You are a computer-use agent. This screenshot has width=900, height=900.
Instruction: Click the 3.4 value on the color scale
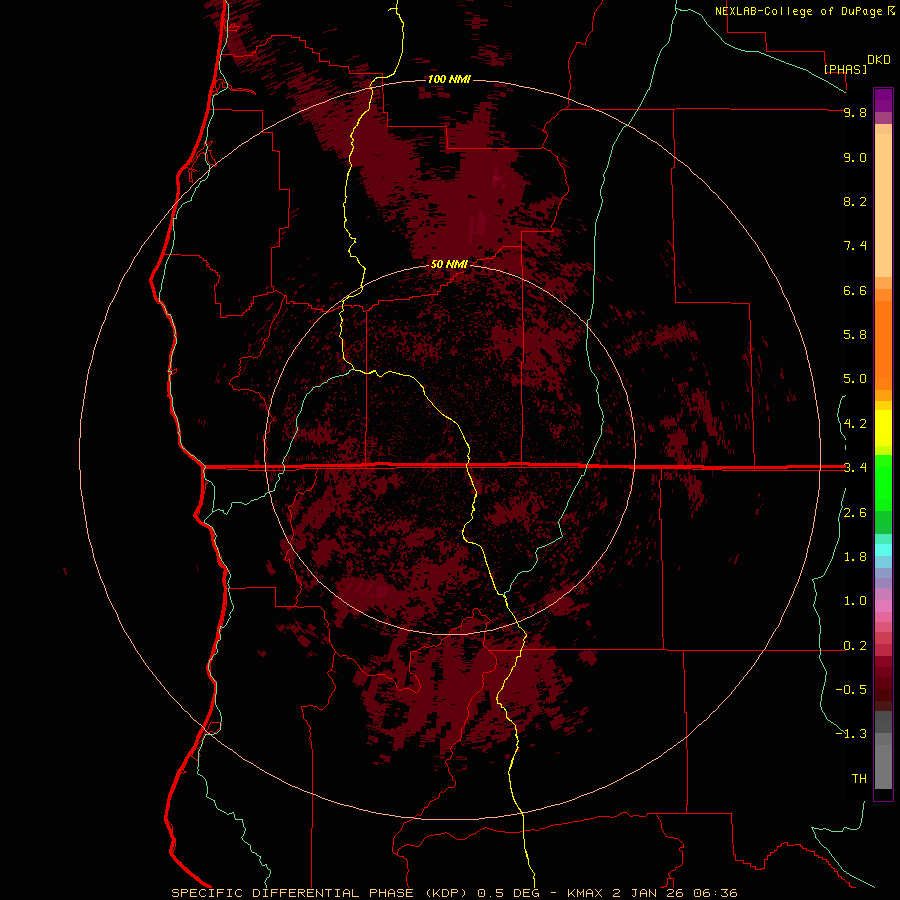point(855,468)
